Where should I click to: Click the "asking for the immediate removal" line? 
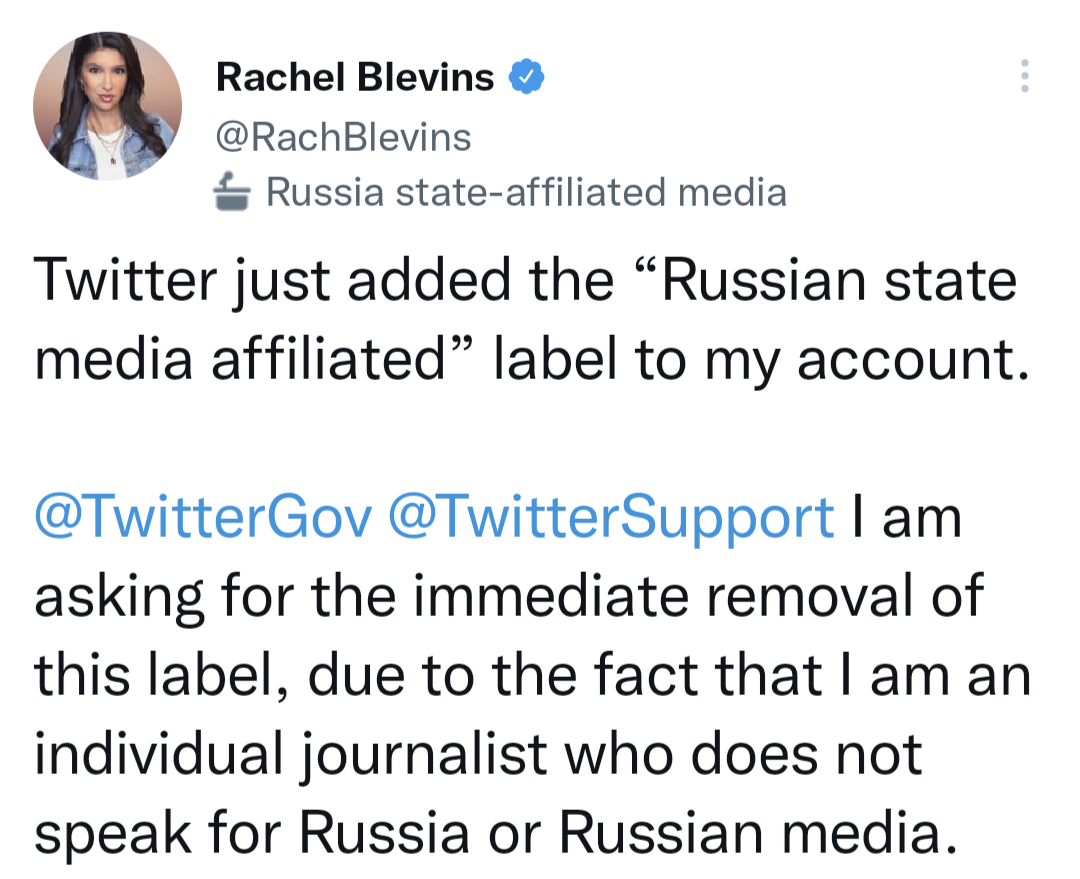[x=510, y=597]
